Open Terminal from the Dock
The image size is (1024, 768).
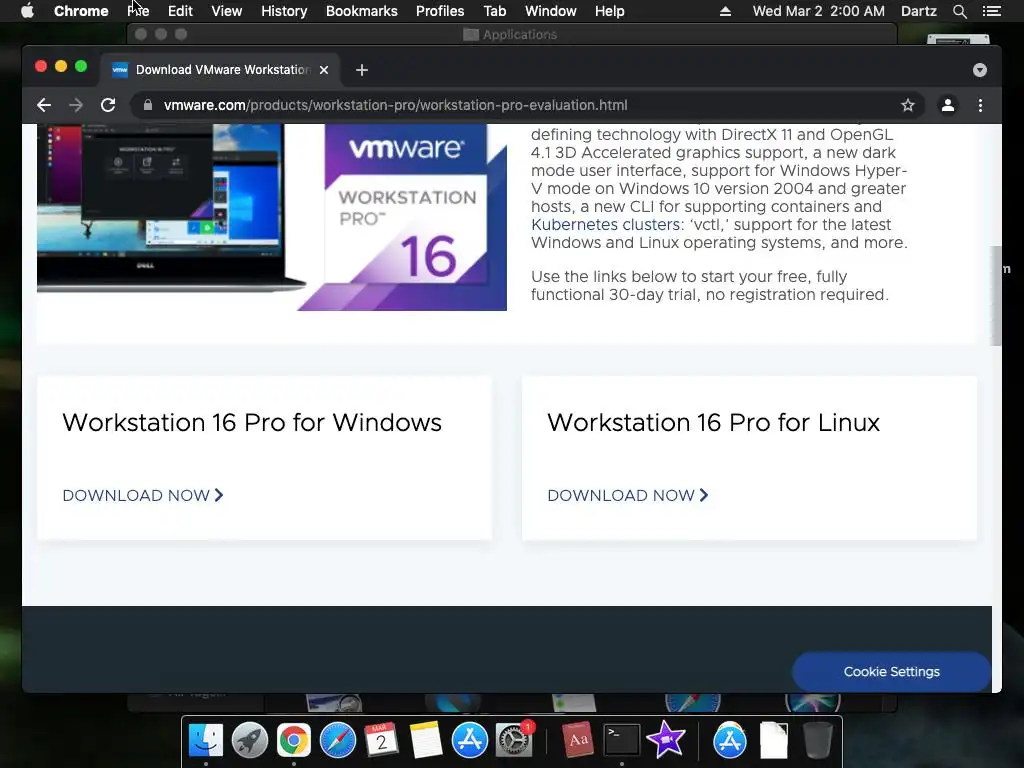pos(621,740)
